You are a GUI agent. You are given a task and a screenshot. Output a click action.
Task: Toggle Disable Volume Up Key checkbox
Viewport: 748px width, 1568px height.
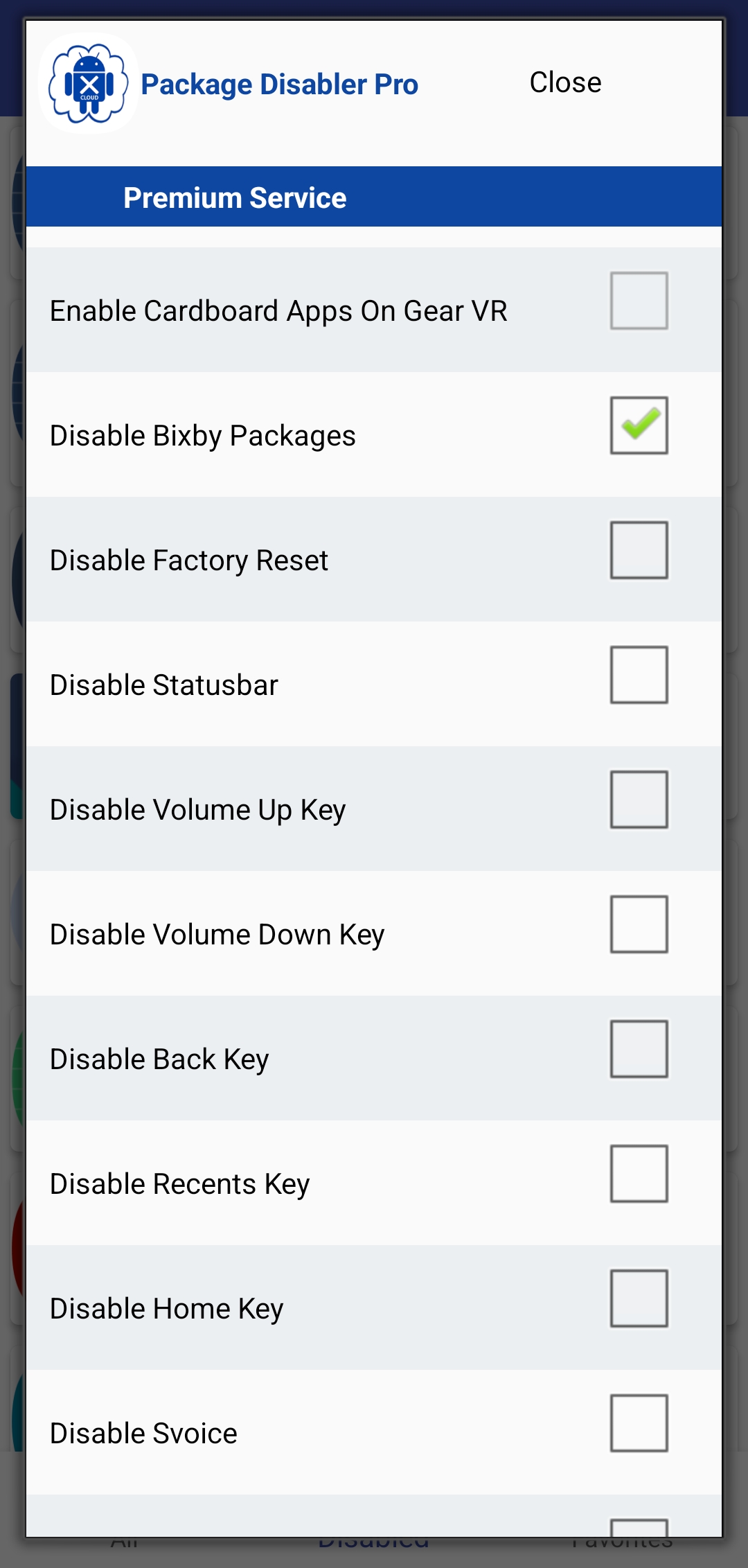coord(639,800)
